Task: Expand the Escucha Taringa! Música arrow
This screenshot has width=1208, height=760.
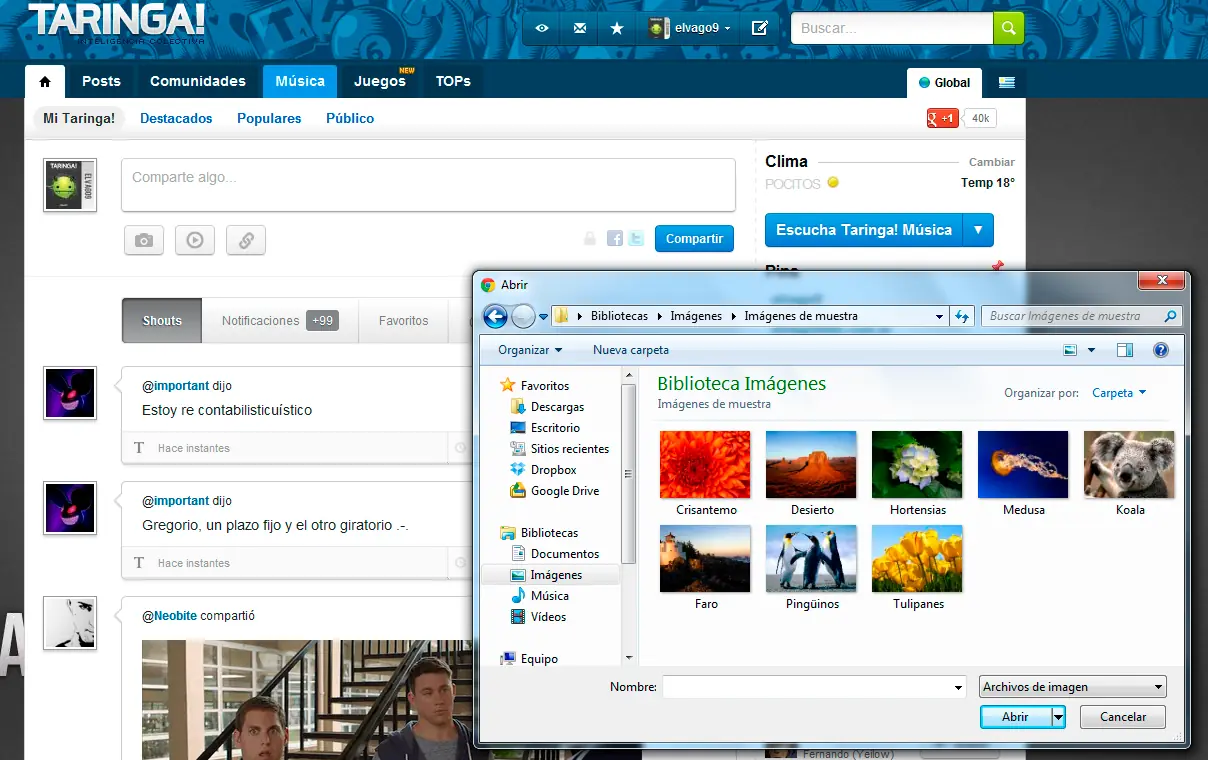Action: point(978,230)
